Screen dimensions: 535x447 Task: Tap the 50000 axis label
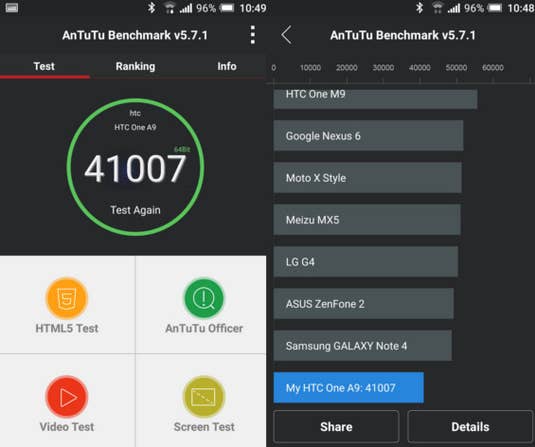(x=456, y=68)
